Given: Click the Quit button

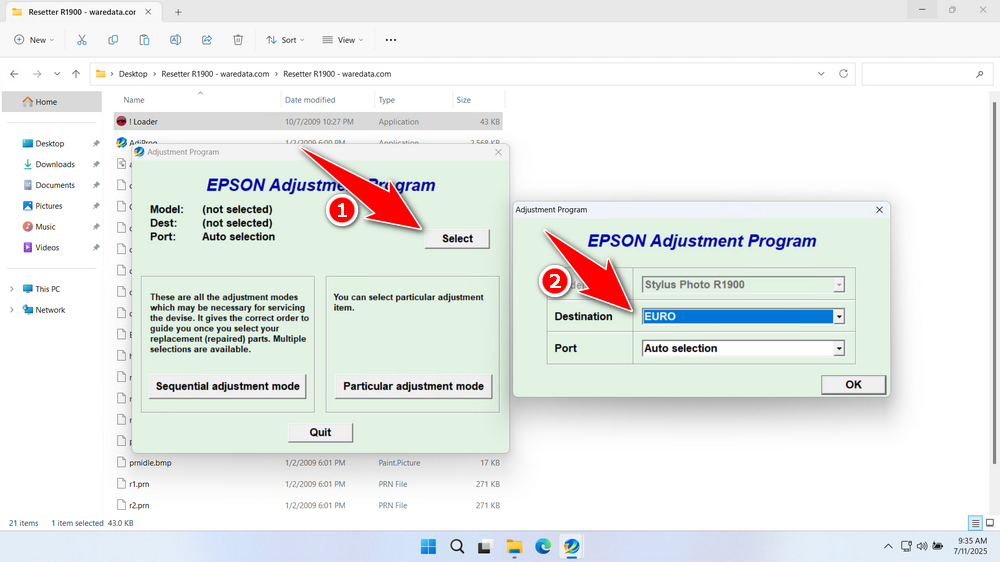Looking at the screenshot, I should pos(320,433).
